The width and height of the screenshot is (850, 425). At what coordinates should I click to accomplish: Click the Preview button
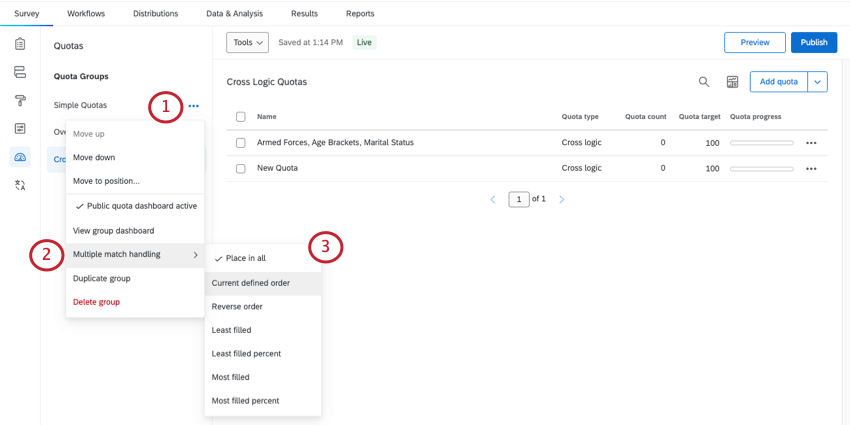754,42
